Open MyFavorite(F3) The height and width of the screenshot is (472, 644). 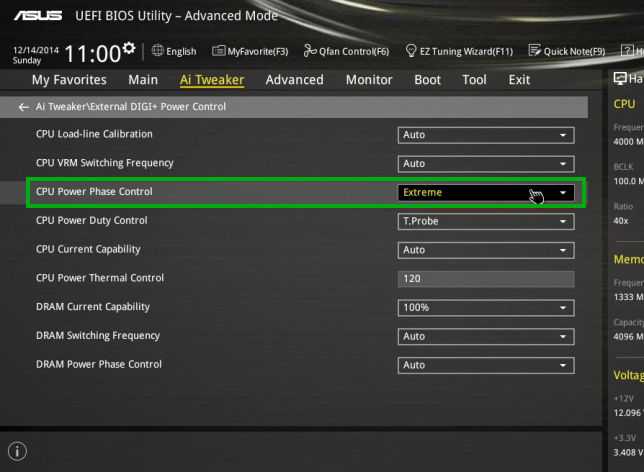coord(258,51)
